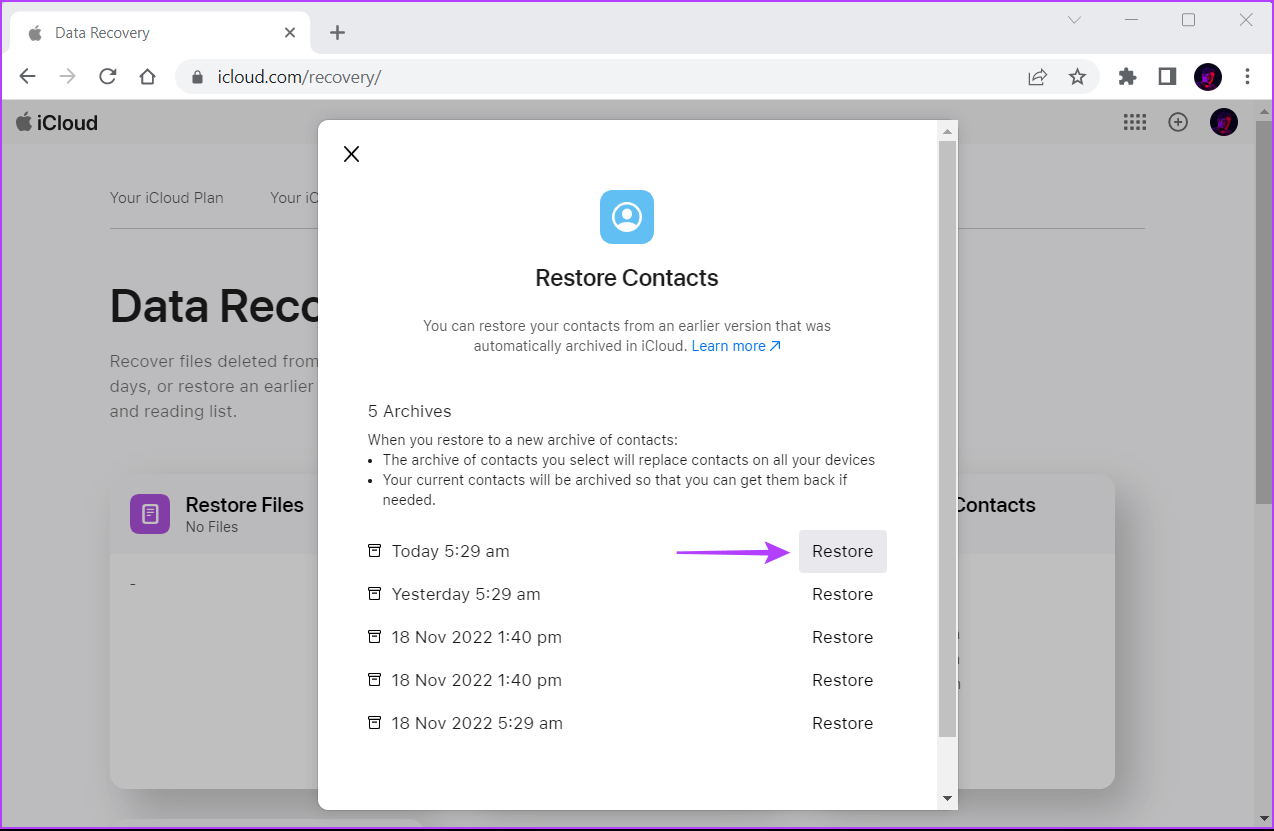Restore the Today 5:29 am archive
This screenshot has height=831, width=1274.
[843, 551]
